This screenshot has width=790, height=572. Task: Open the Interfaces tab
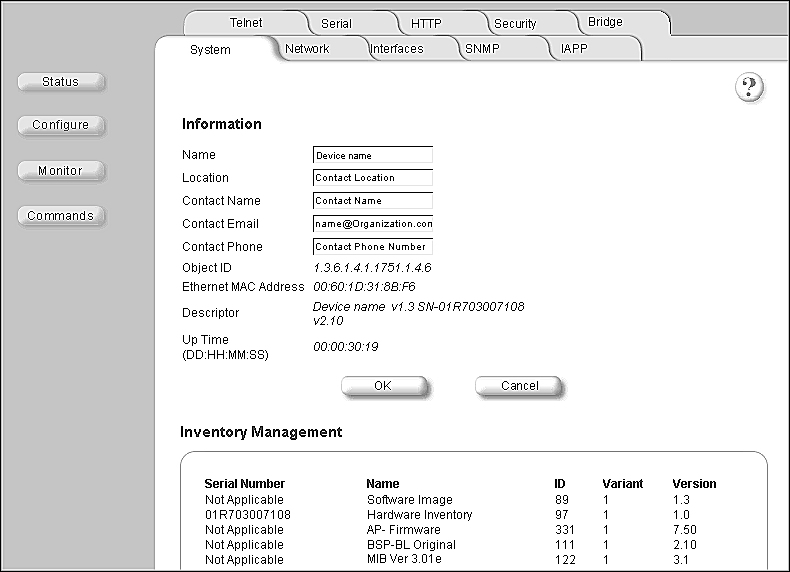[396, 49]
